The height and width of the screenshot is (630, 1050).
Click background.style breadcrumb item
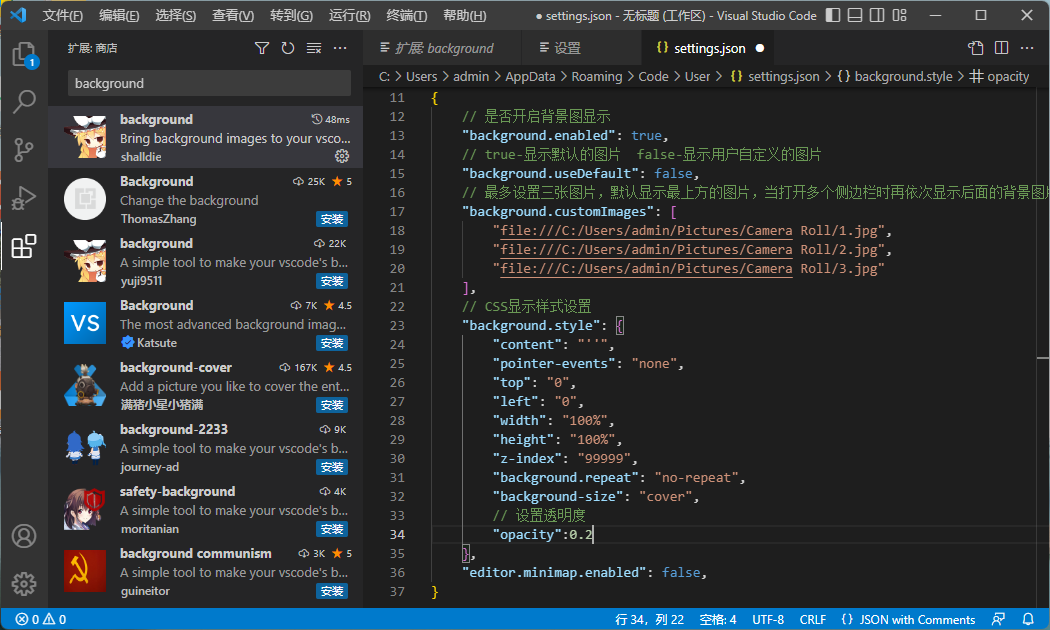pyautogui.click(x=895, y=76)
